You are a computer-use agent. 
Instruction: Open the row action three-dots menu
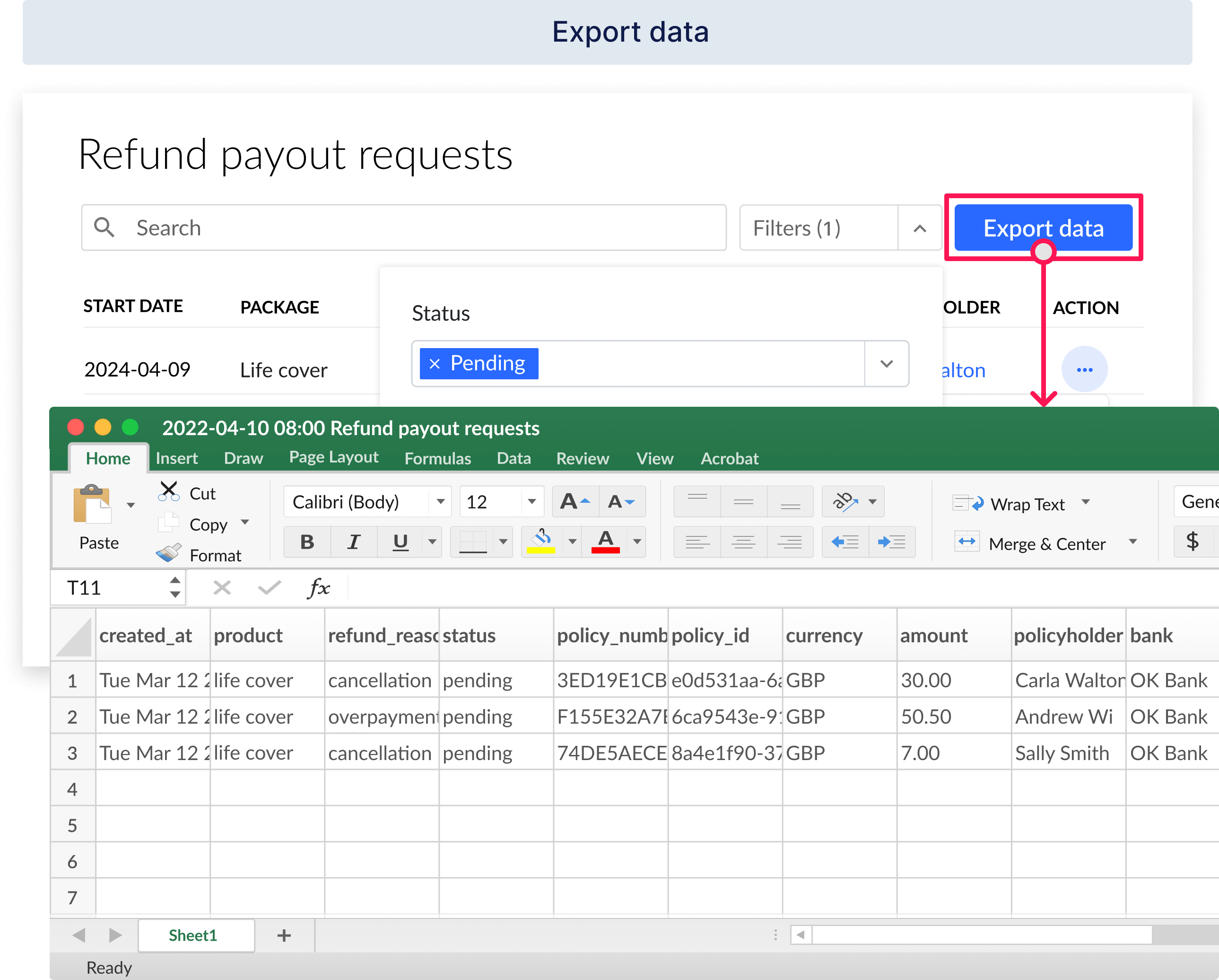pyautogui.click(x=1084, y=369)
